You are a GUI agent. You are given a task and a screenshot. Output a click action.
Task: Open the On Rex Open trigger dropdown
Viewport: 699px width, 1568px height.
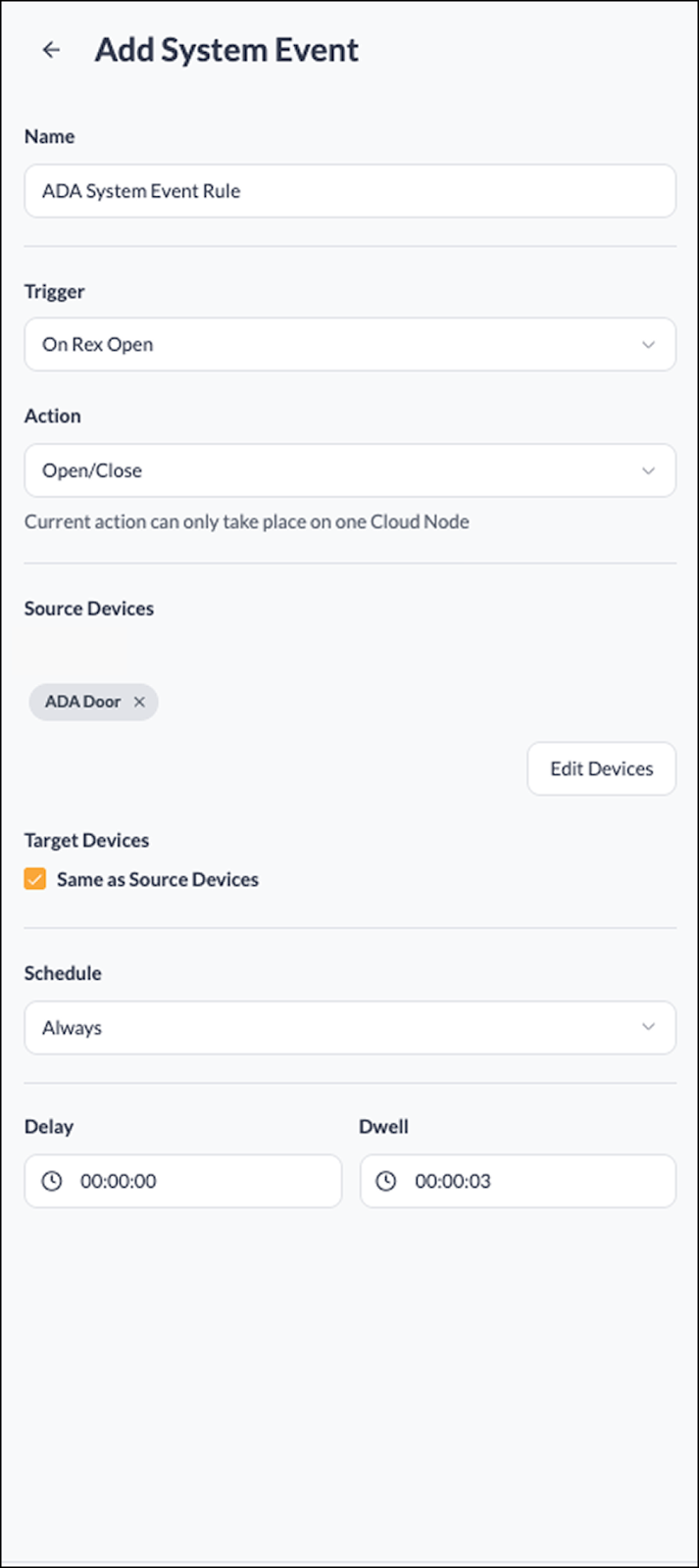[x=333, y=345]
